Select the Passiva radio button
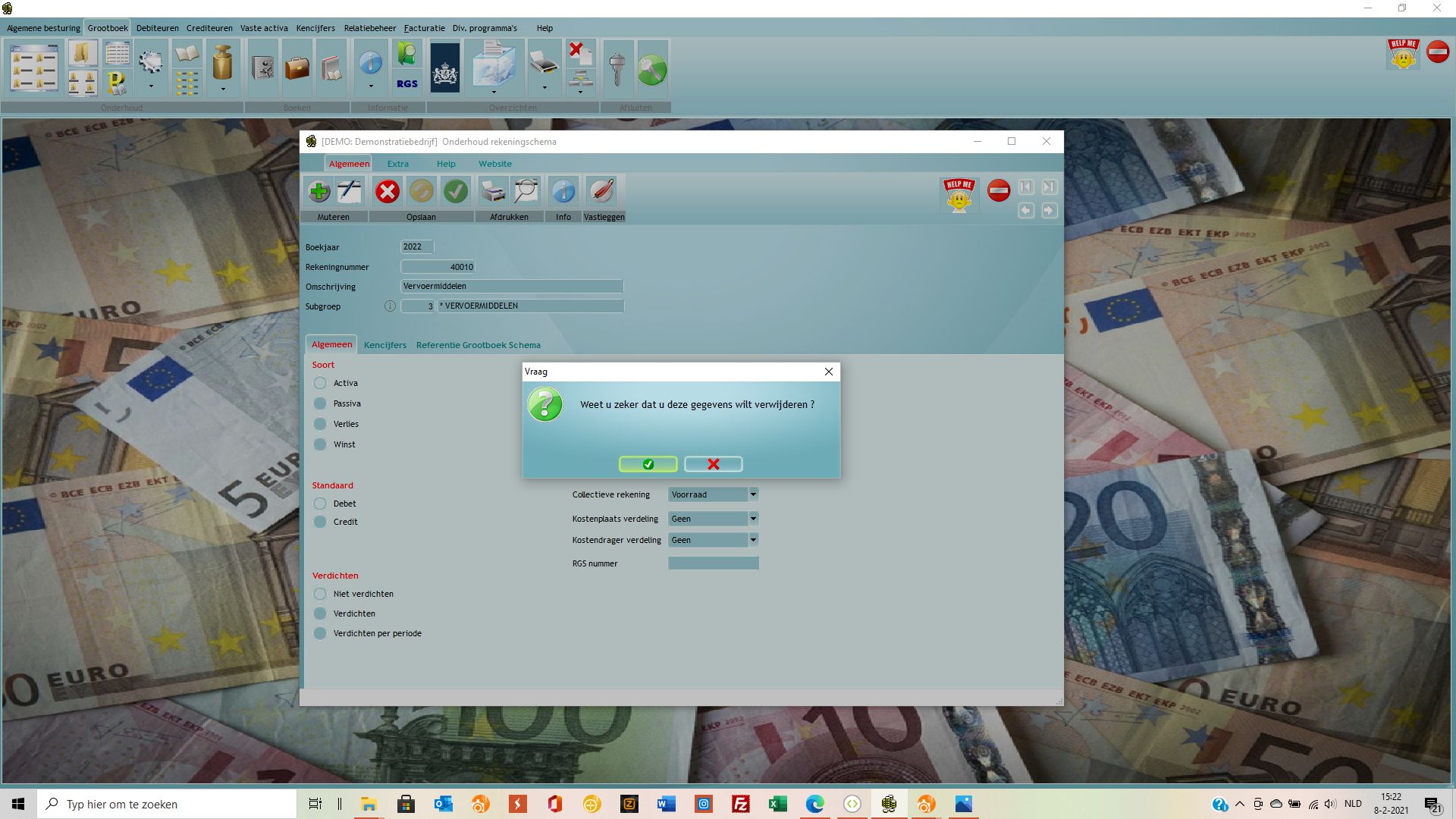Screen dimensions: 1456x819 pos(320,403)
